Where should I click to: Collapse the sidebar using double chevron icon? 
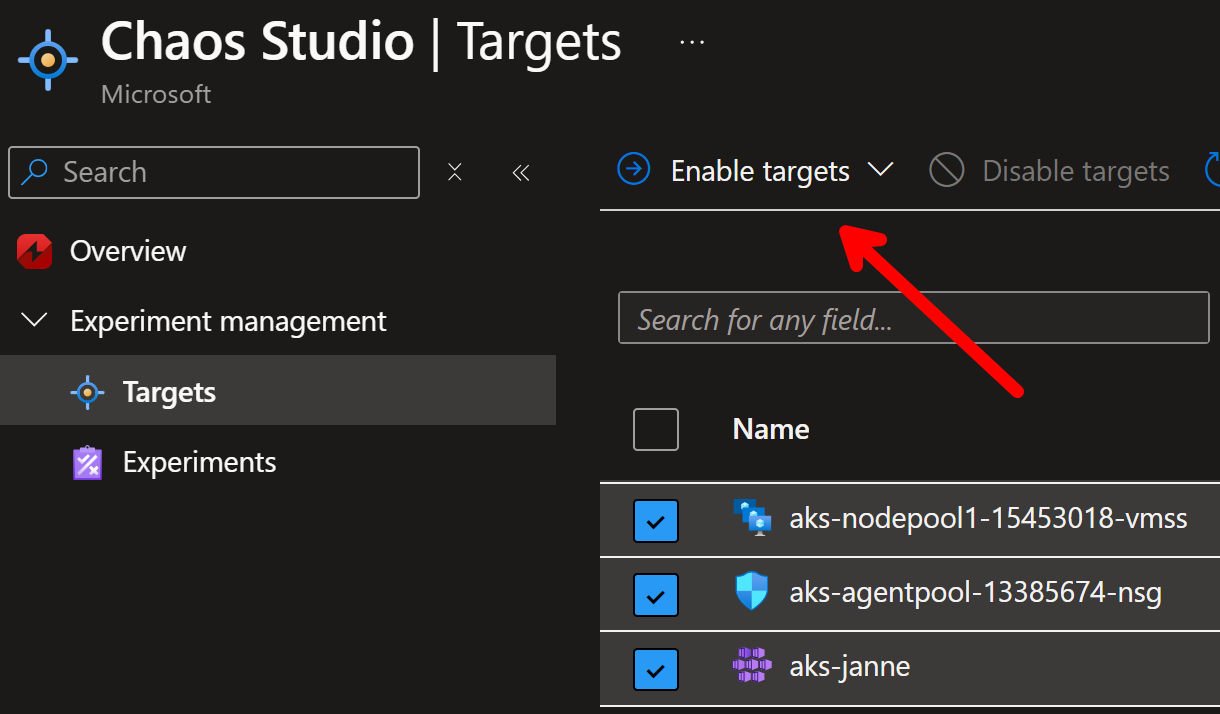(x=520, y=172)
